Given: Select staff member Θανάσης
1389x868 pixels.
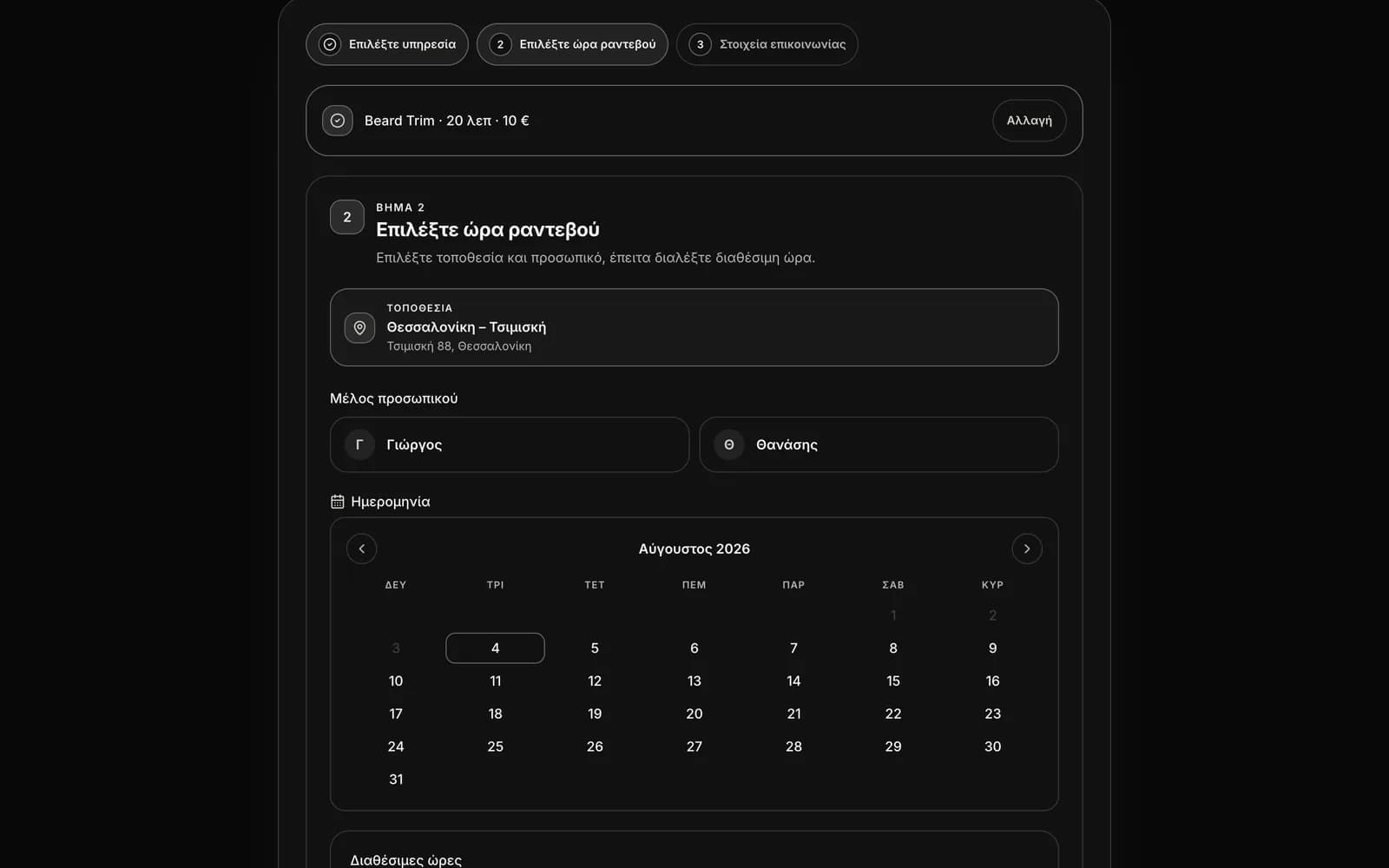Looking at the screenshot, I should [879, 444].
